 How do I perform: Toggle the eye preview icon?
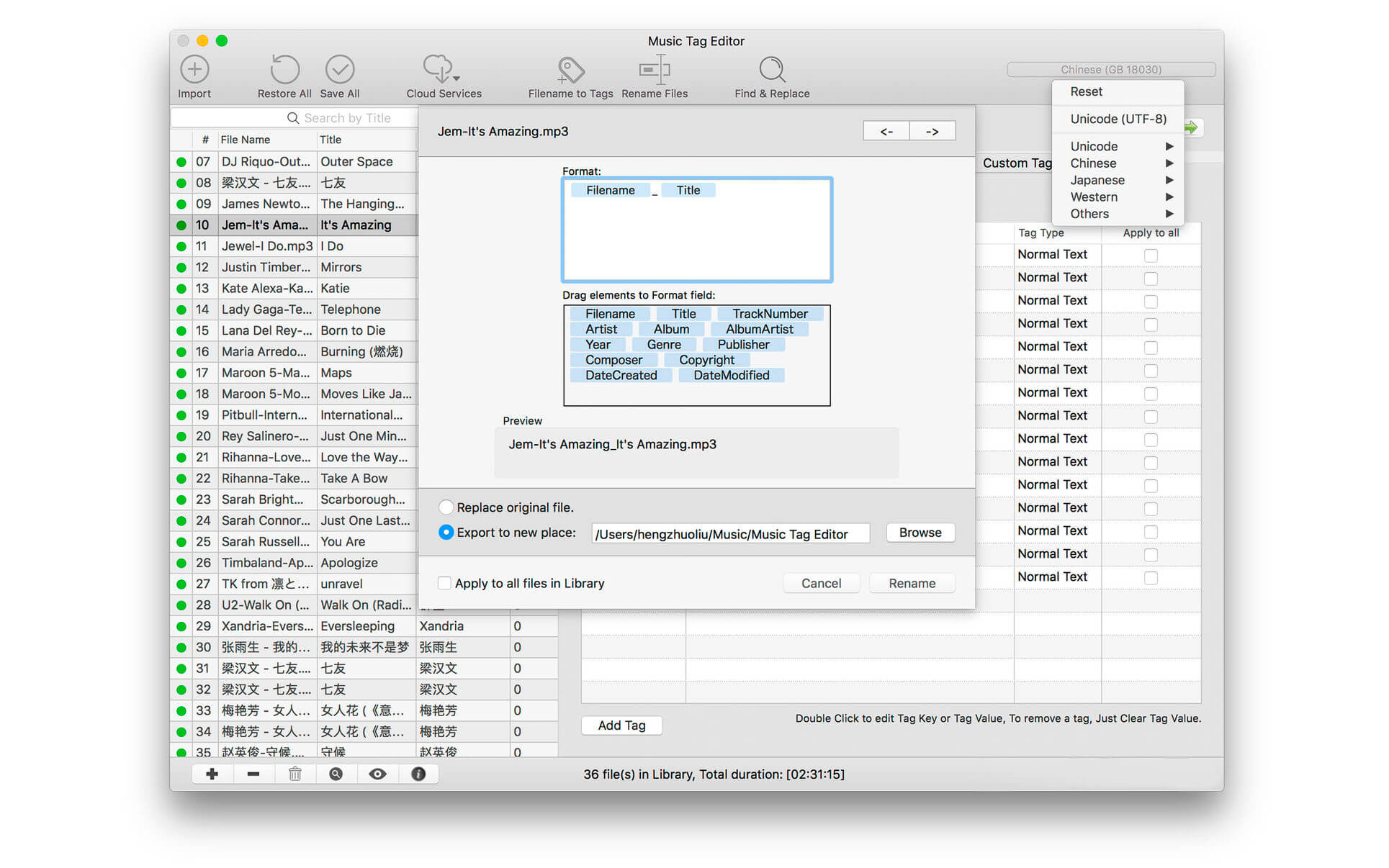point(377,774)
